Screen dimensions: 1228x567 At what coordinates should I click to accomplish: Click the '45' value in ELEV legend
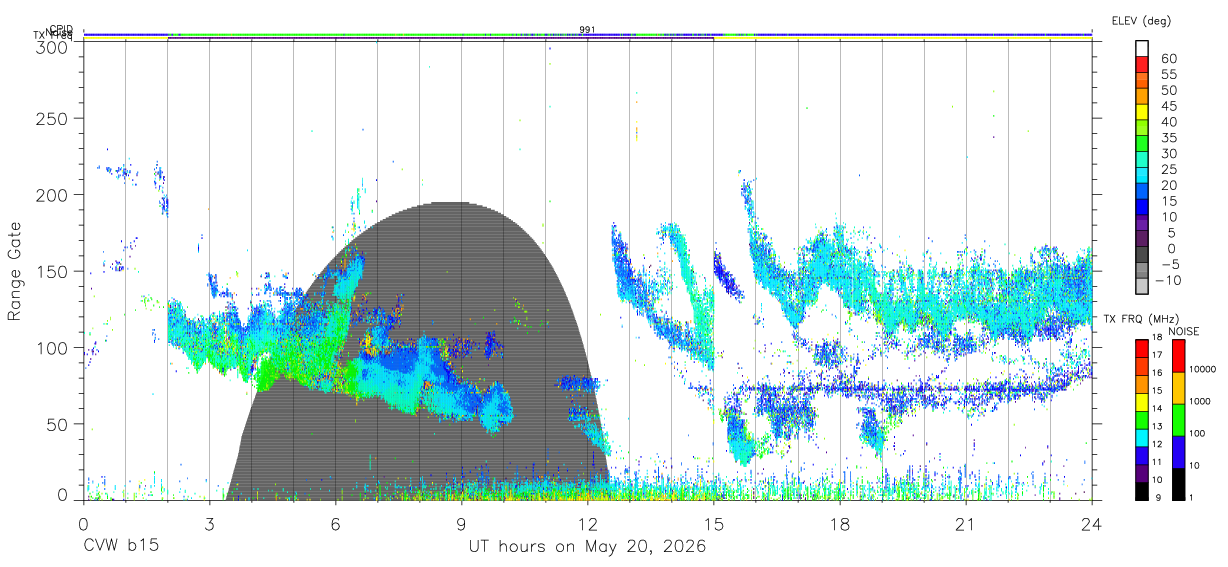pyautogui.click(x=1169, y=105)
